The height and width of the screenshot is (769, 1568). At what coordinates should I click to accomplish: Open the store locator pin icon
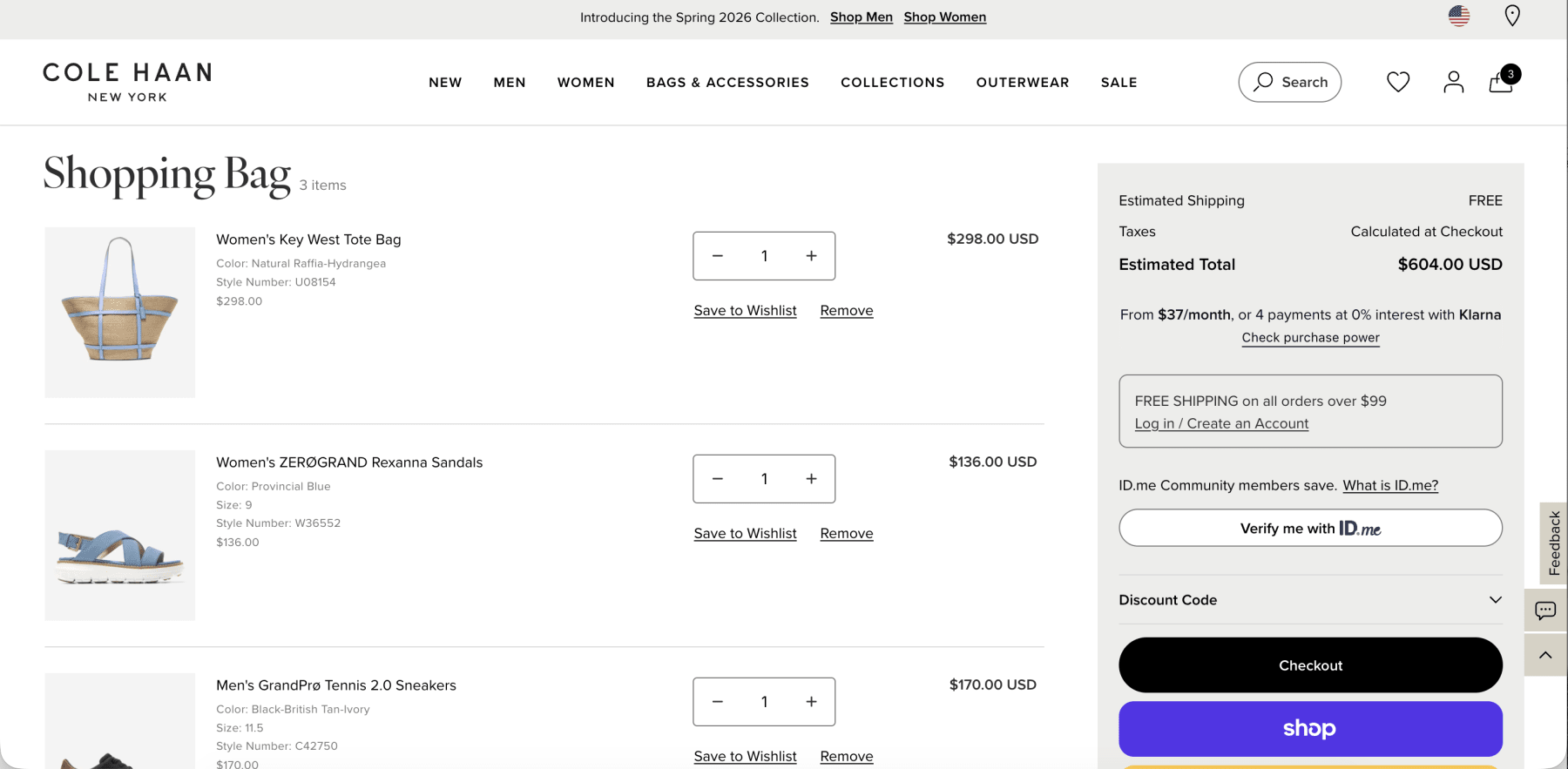[1512, 16]
